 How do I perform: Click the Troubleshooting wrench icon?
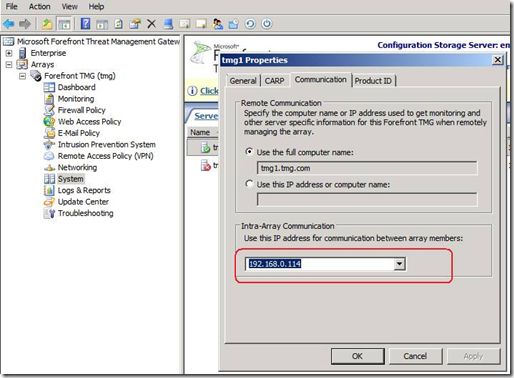tap(50, 213)
